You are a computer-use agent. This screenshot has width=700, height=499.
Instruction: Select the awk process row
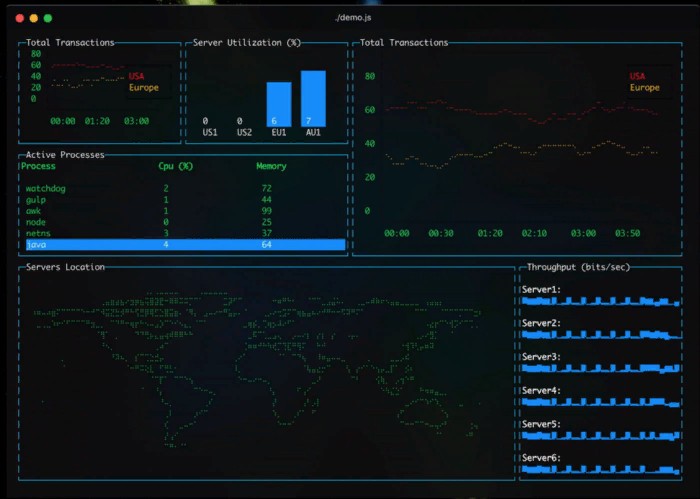185,211
